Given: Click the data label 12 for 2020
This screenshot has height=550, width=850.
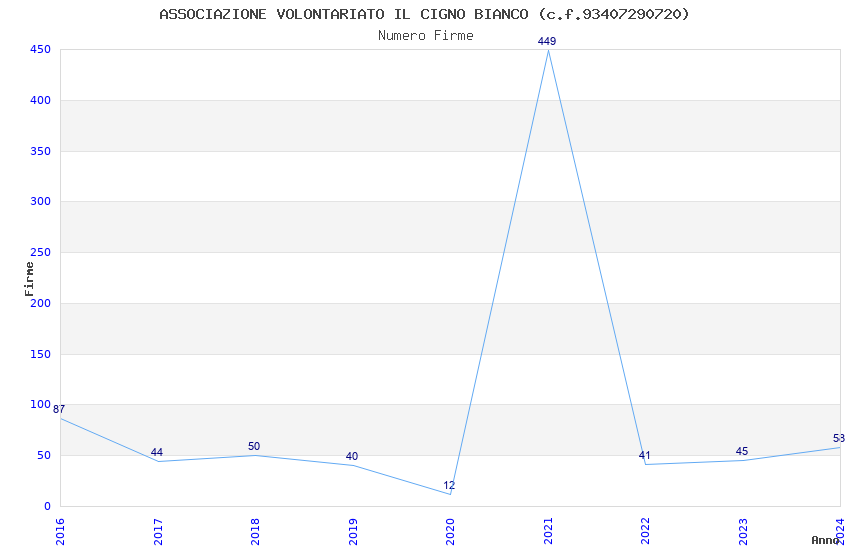Looking at the screenshot, I should pyautogui.click(x=449, y=486).
